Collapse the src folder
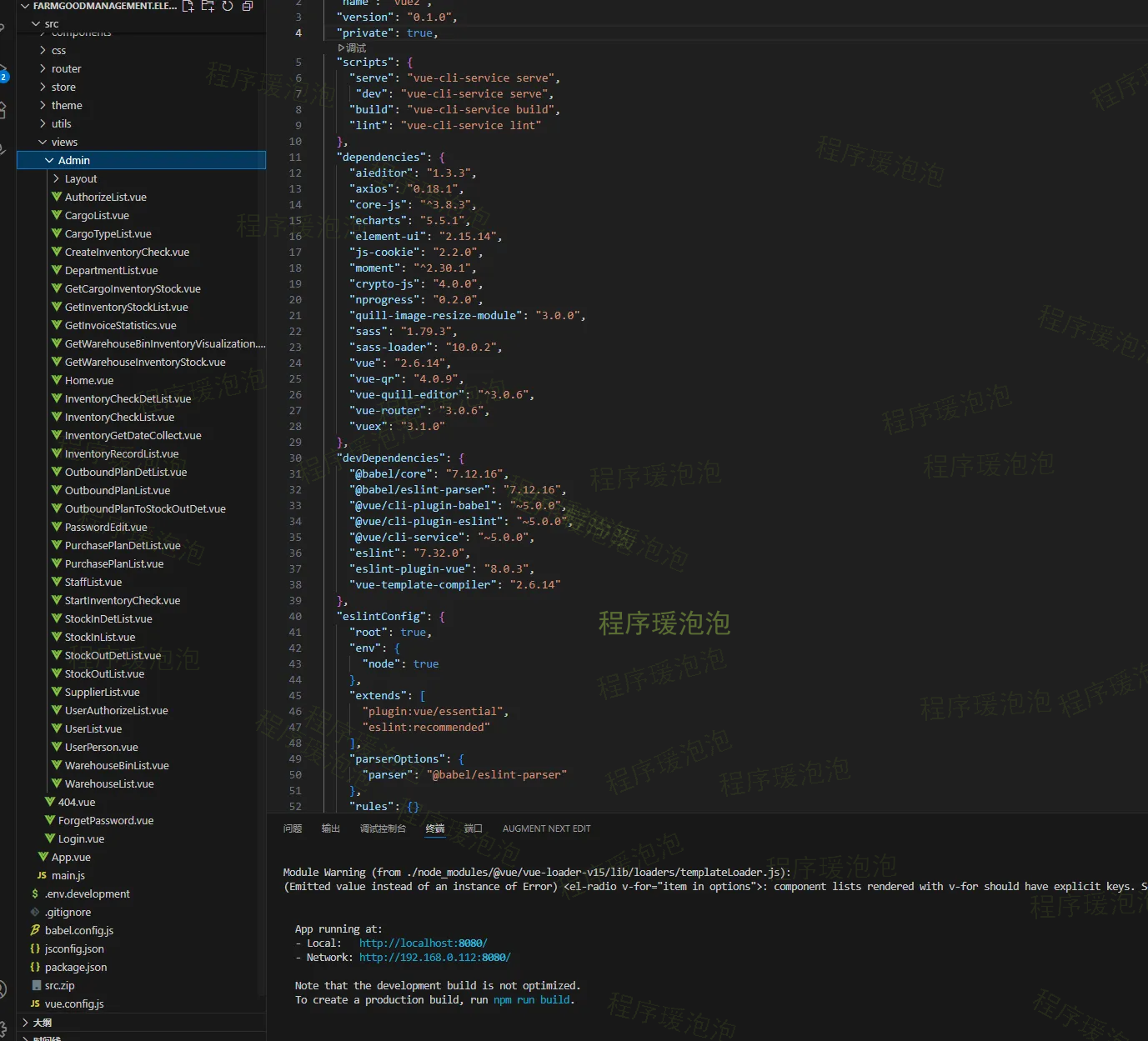Screen dimensions: 1148x1041 pyautogui.click(x=36, y=23)
